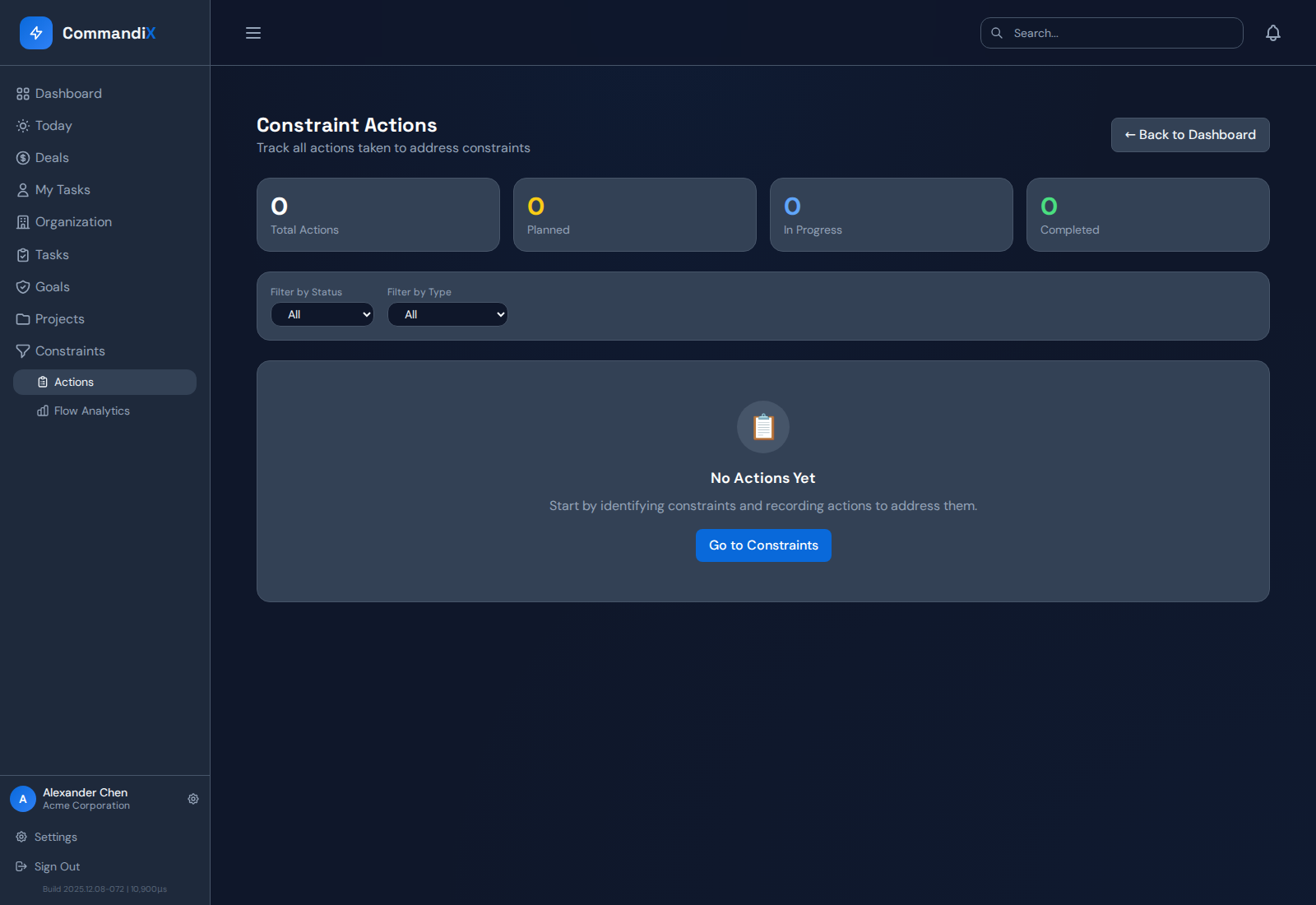Click 'Track all actions taken to address constraints'
Screen dimensions: 1316x905
393,148
